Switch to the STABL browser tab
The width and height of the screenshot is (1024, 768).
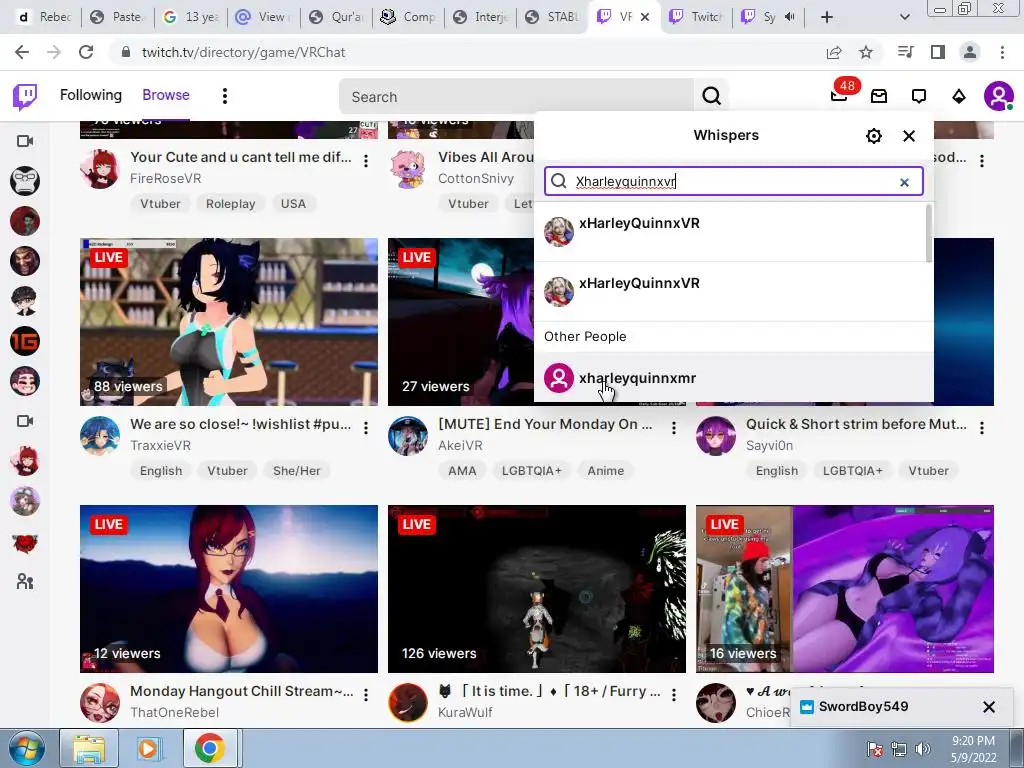click(x=552, y=17)
